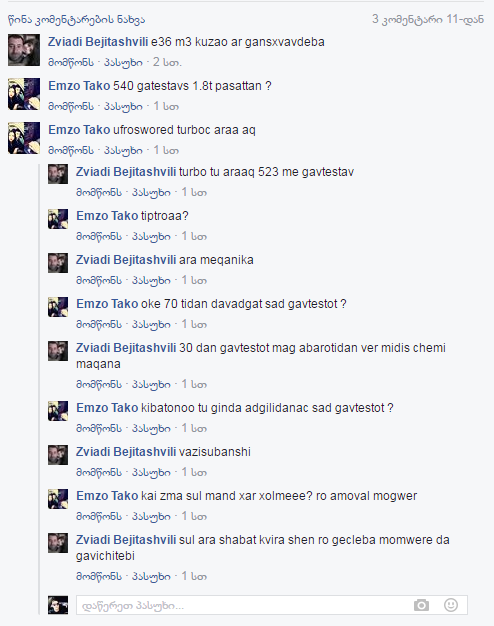Viewport: 494px width, 626px height.
Task: Attach a photo using the camera icon
Action: [x=421, y=605]
